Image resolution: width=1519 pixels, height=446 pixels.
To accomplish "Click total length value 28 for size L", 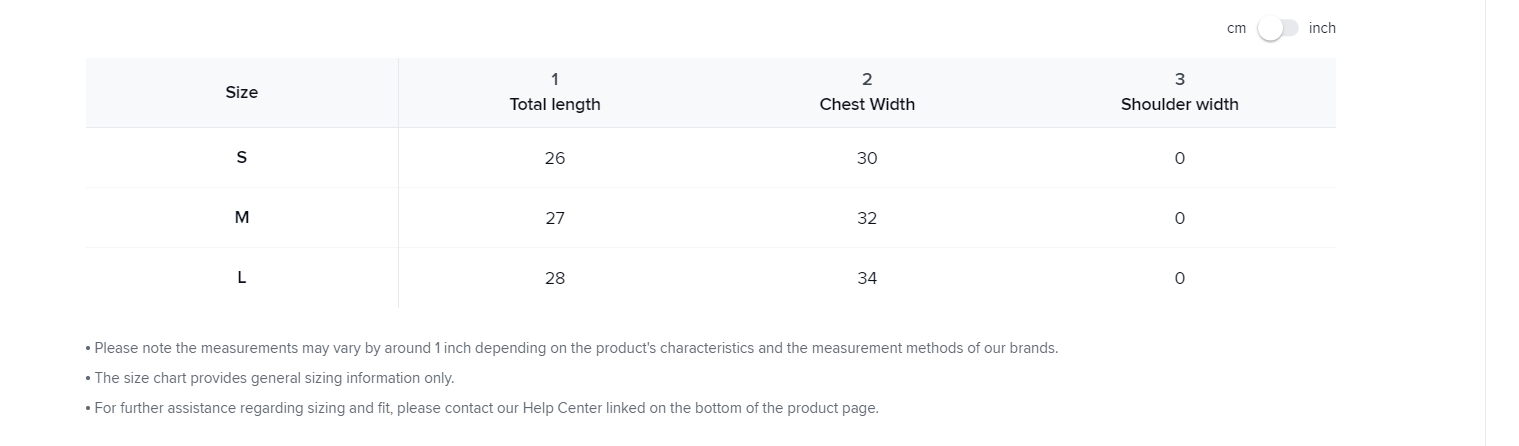I will [x=555, y=278].
